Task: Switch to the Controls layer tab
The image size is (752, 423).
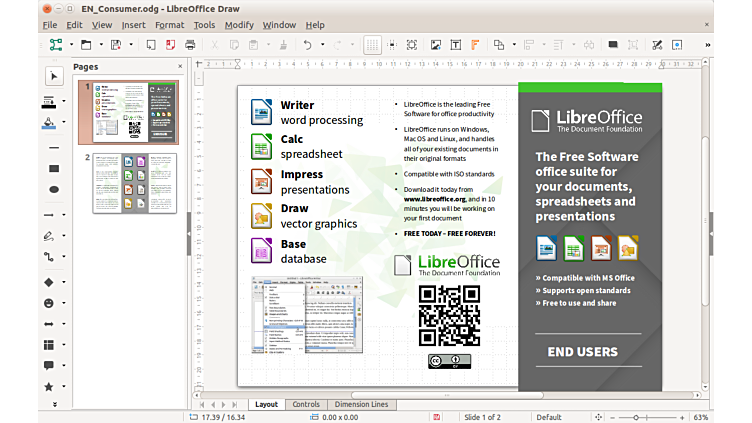Action: 306,405
